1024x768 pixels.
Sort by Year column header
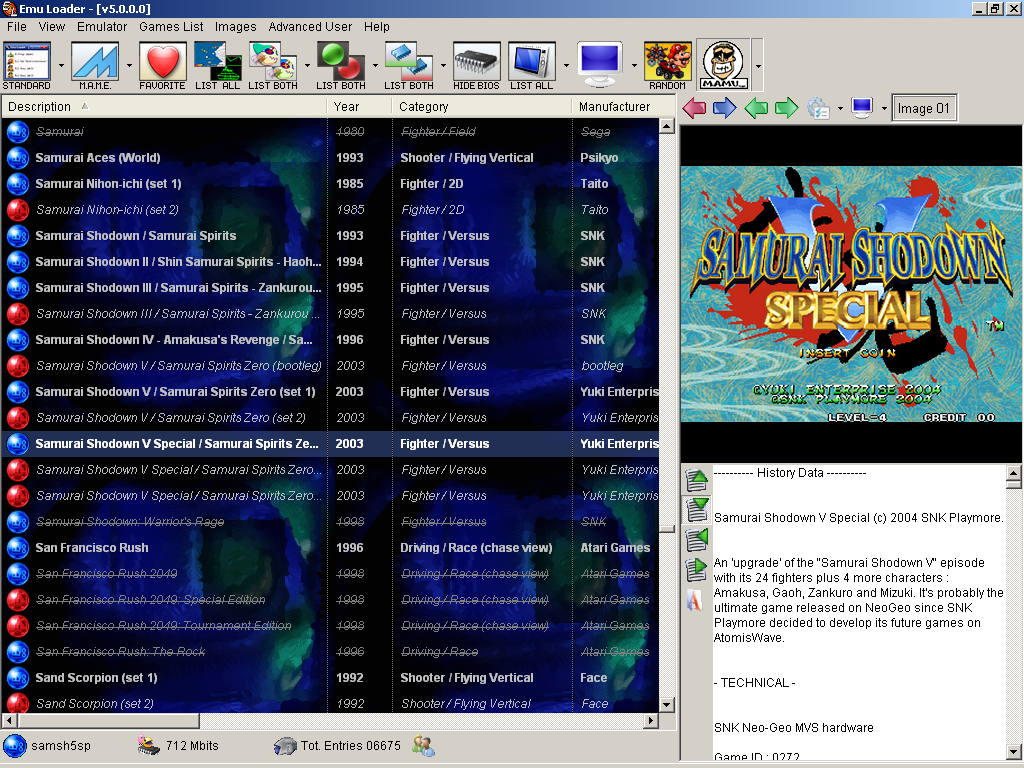coord(359,106)
